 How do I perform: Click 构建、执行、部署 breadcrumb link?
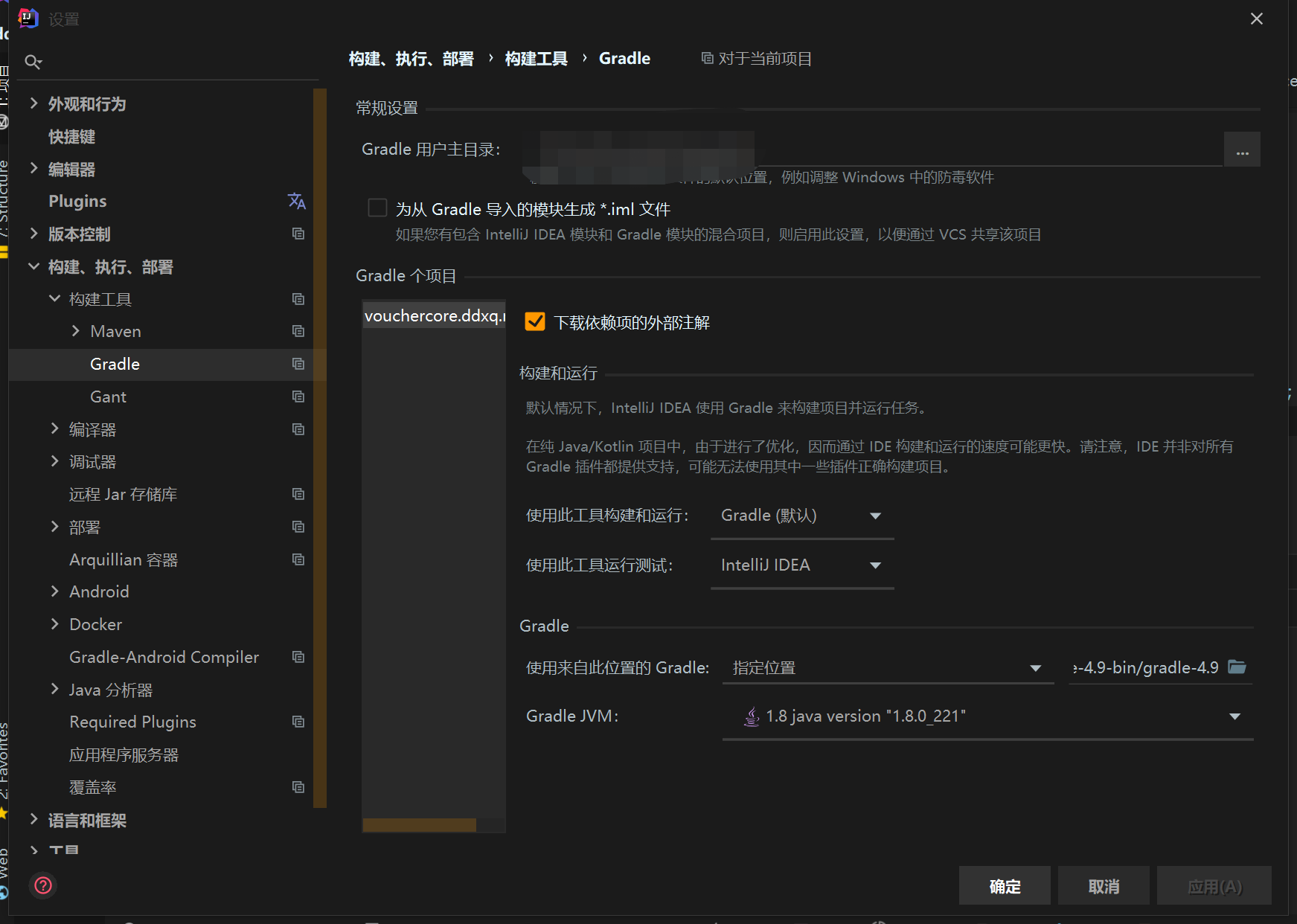pyautogui.click(x=411, y=58)
